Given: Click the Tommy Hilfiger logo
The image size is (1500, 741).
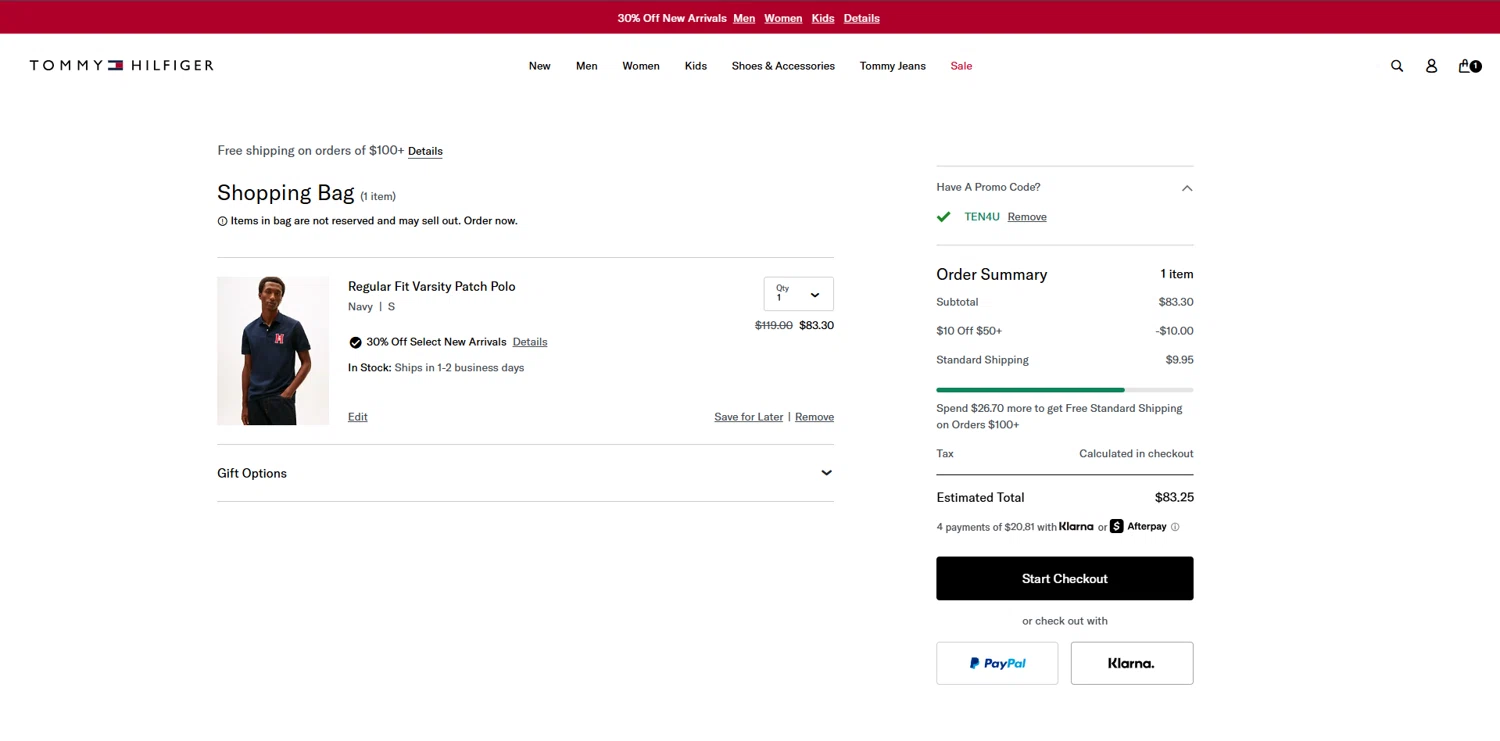Looking at the screenshot, I should coord(121,66).
